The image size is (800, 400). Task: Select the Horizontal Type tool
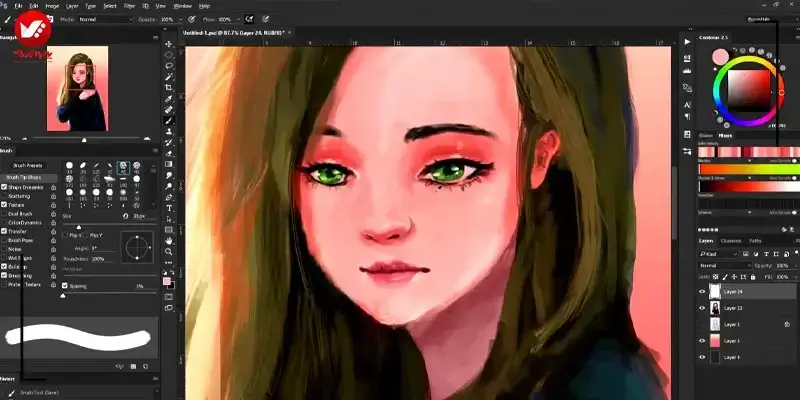(x=169, y=208)
